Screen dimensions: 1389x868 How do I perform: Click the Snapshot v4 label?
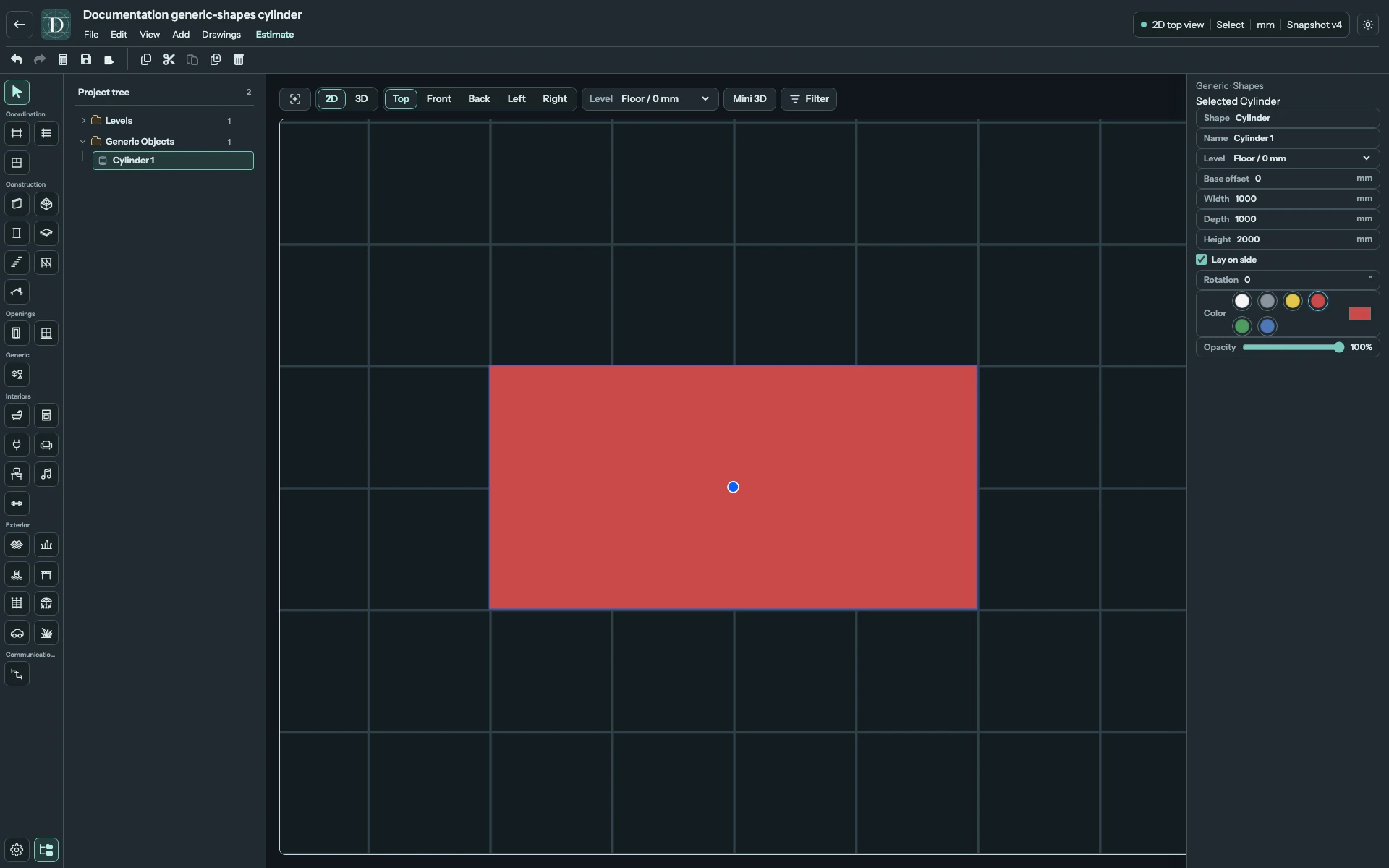(1314, 25)
